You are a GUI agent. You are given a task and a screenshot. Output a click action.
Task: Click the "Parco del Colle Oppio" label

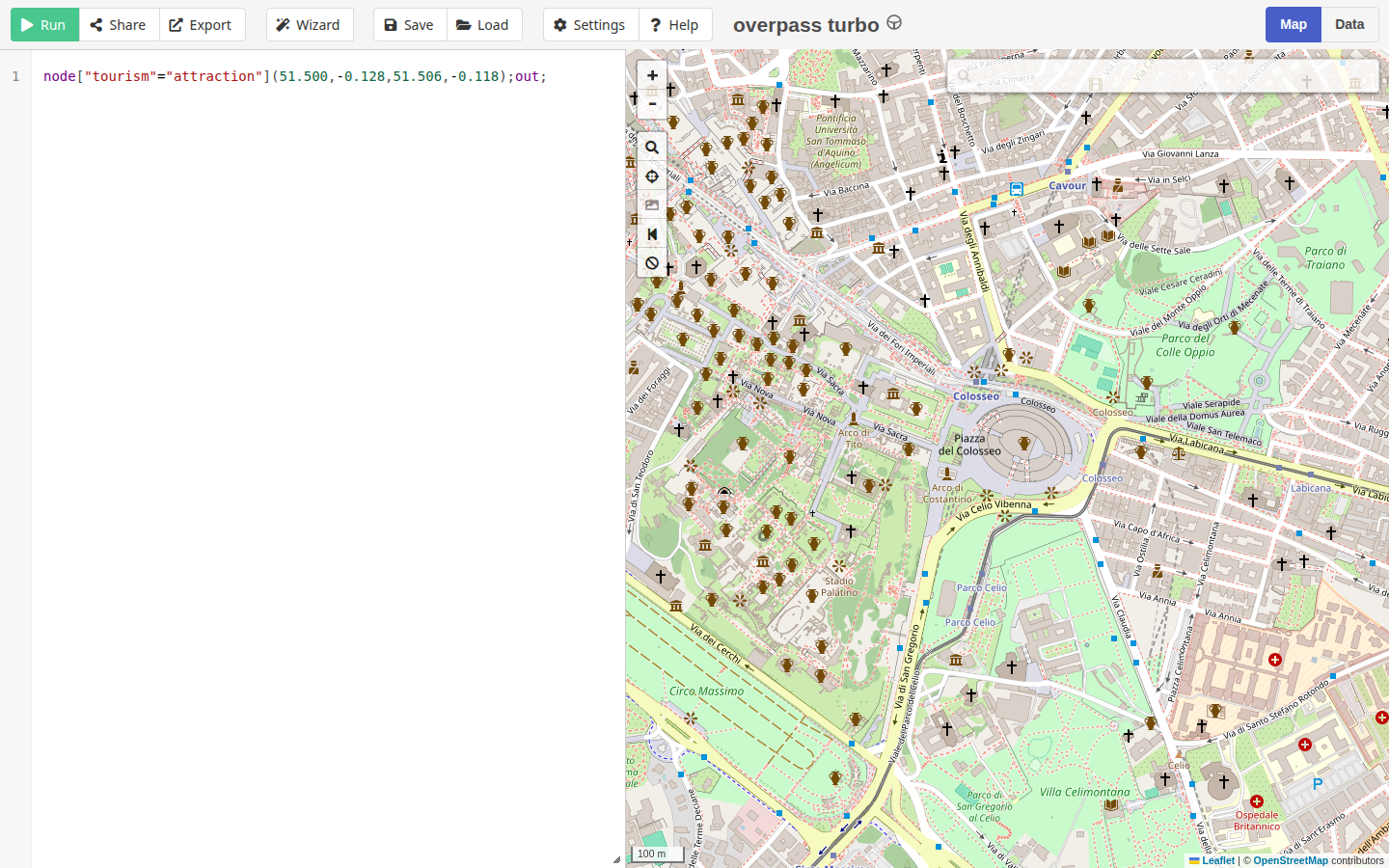1186,345
